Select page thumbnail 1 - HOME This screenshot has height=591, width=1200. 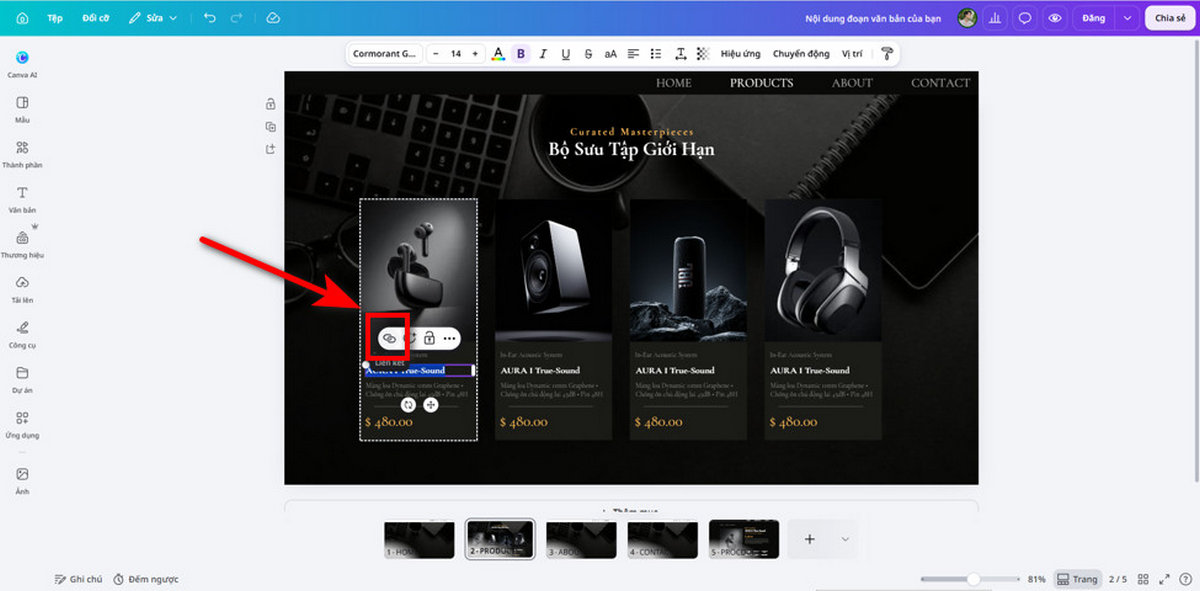(419, 539)
